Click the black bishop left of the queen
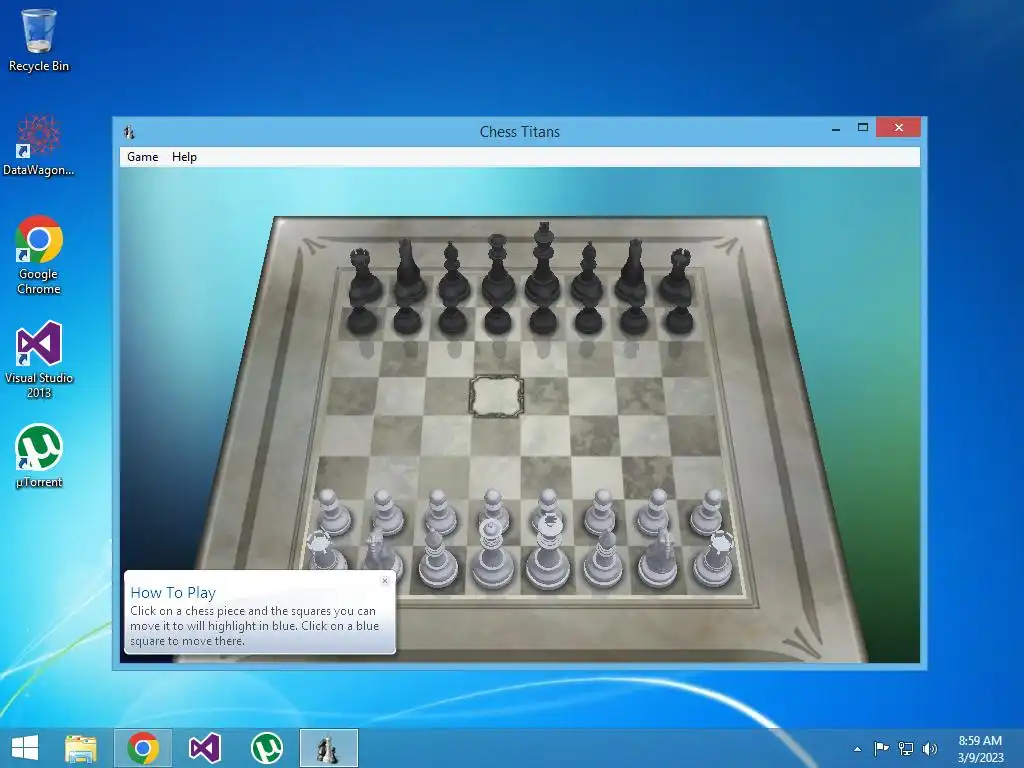 coord(453,274)
